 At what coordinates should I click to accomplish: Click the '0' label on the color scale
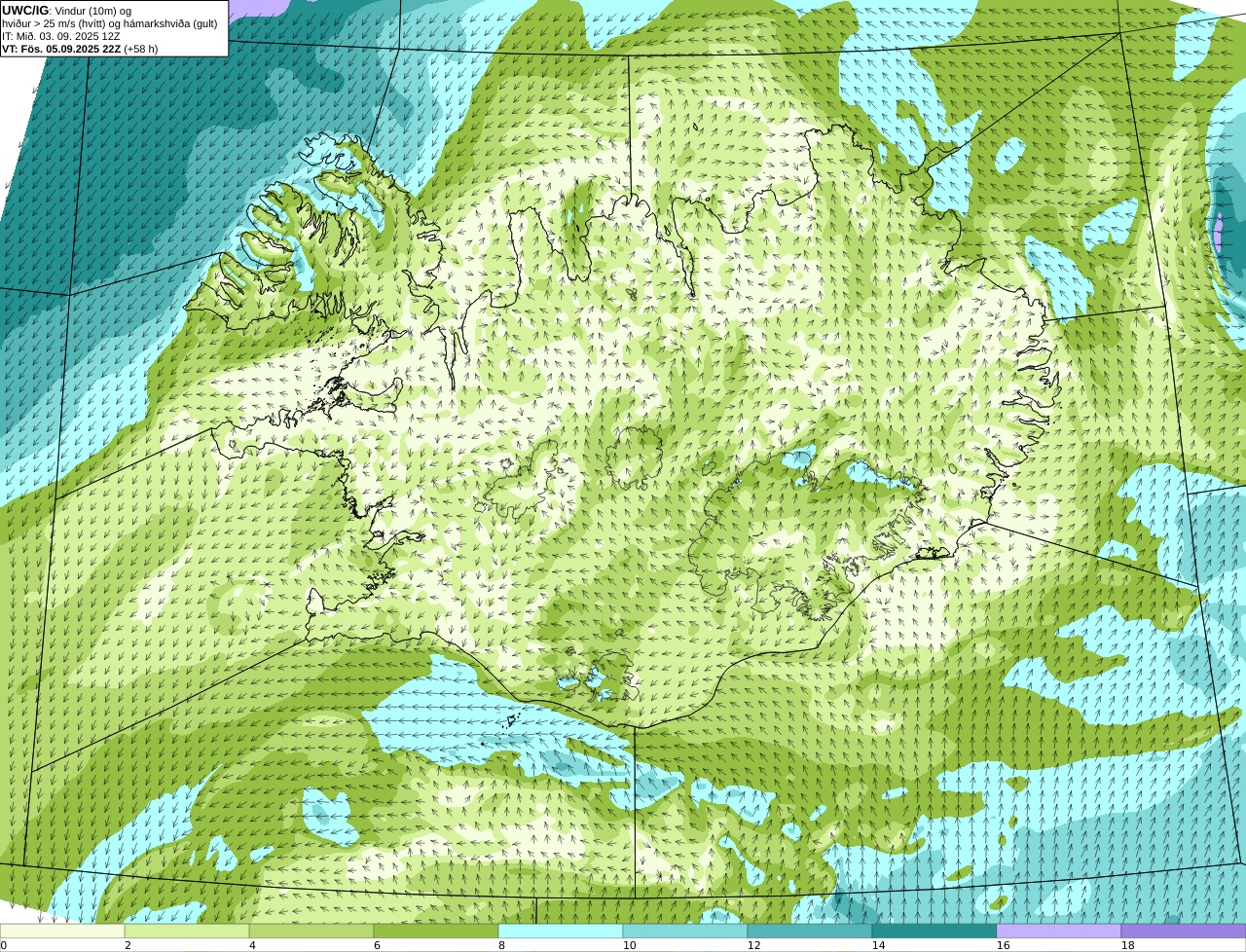[4, 945]
